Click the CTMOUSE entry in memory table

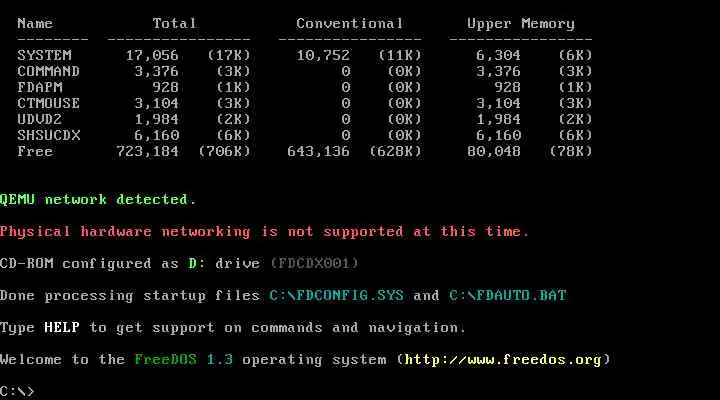tap(49, 104)
